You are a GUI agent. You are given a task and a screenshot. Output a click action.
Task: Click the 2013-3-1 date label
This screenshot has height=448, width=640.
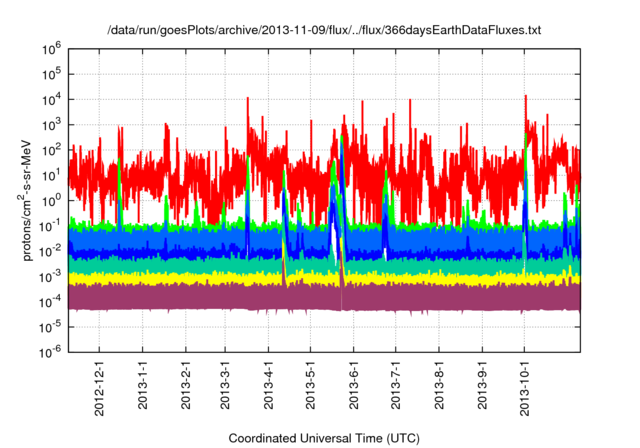pos(225,386)
